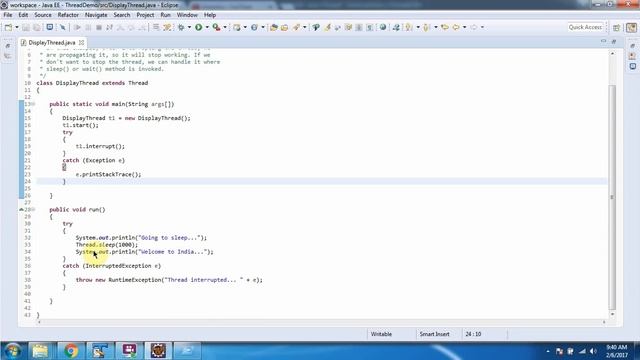Click the Previous Annotation icon
640x360 pixels.
(x=427, y=27)
